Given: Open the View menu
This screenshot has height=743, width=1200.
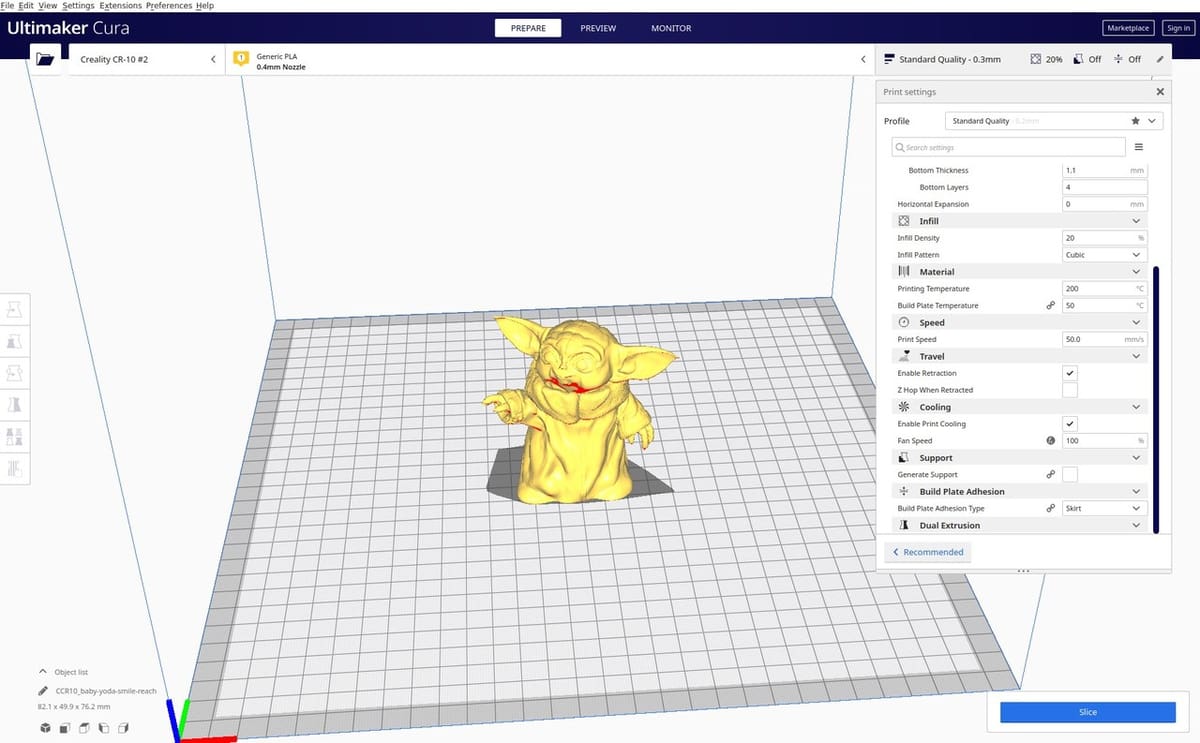Looking at the screenshot, I should click(47, 6).
